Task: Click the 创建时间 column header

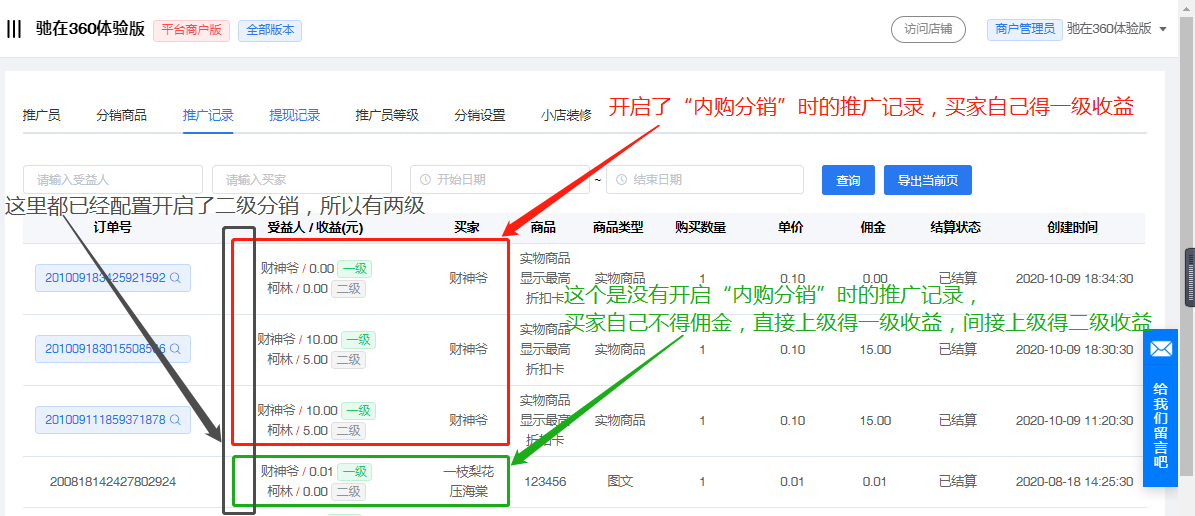Action: (x=1073, y=227)
